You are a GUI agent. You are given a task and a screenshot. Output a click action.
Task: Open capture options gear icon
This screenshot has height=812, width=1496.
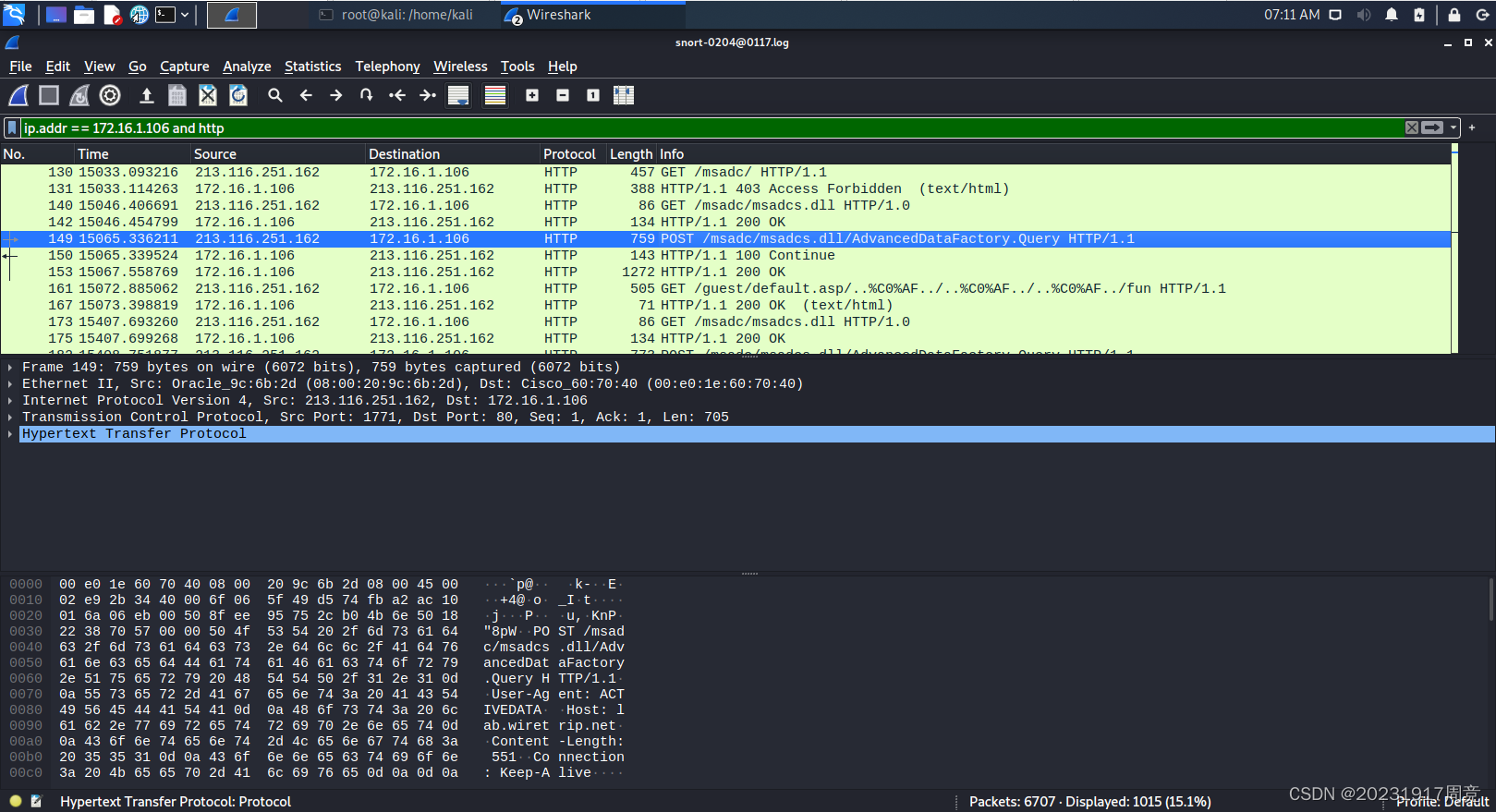[110, 95]
